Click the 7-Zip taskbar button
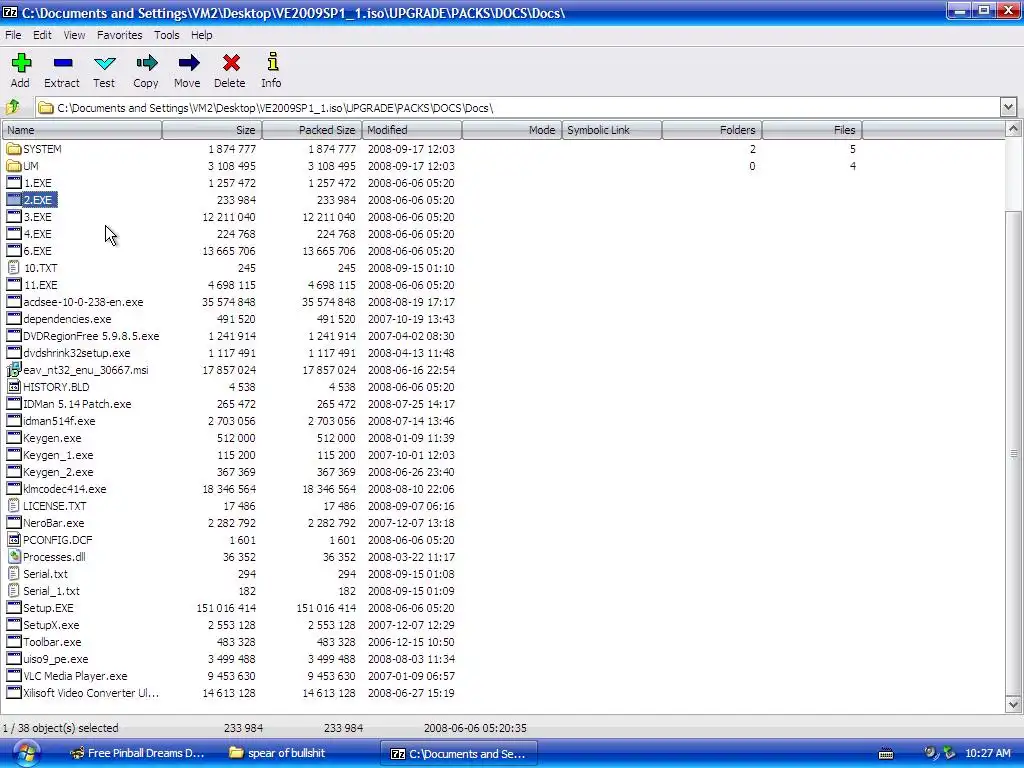 pyautogui.click(x=458, y=753)
